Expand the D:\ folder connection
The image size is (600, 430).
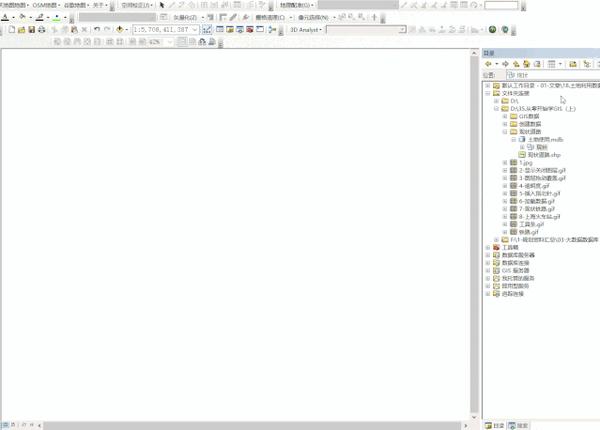pos(496,101)
